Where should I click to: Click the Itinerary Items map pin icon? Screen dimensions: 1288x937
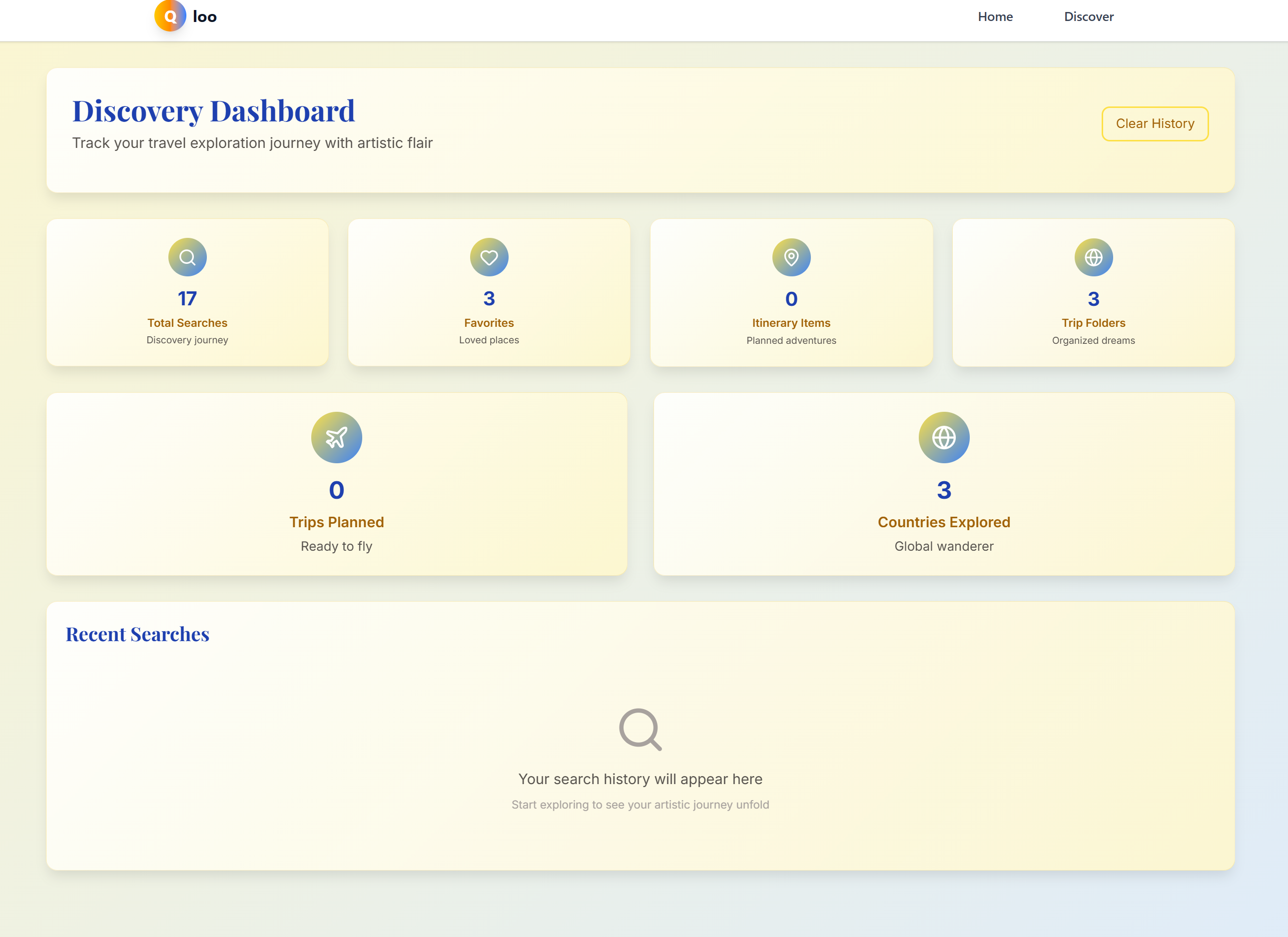tap(791, 257)
